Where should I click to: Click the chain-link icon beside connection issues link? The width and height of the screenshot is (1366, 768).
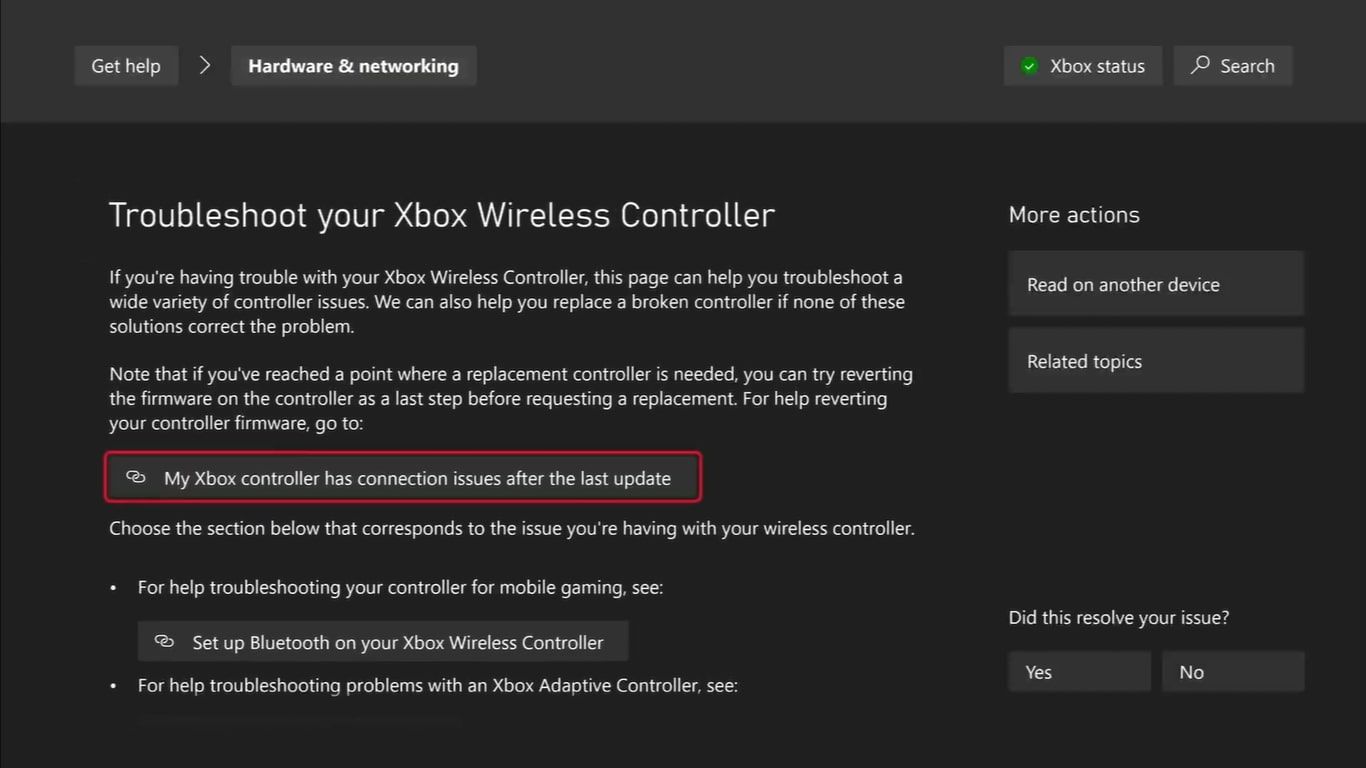coord(136,478)
